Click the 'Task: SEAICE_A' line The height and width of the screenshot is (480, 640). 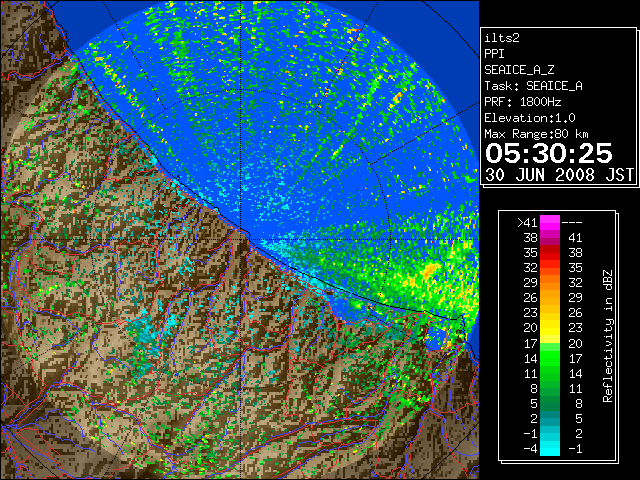(533, 86)
